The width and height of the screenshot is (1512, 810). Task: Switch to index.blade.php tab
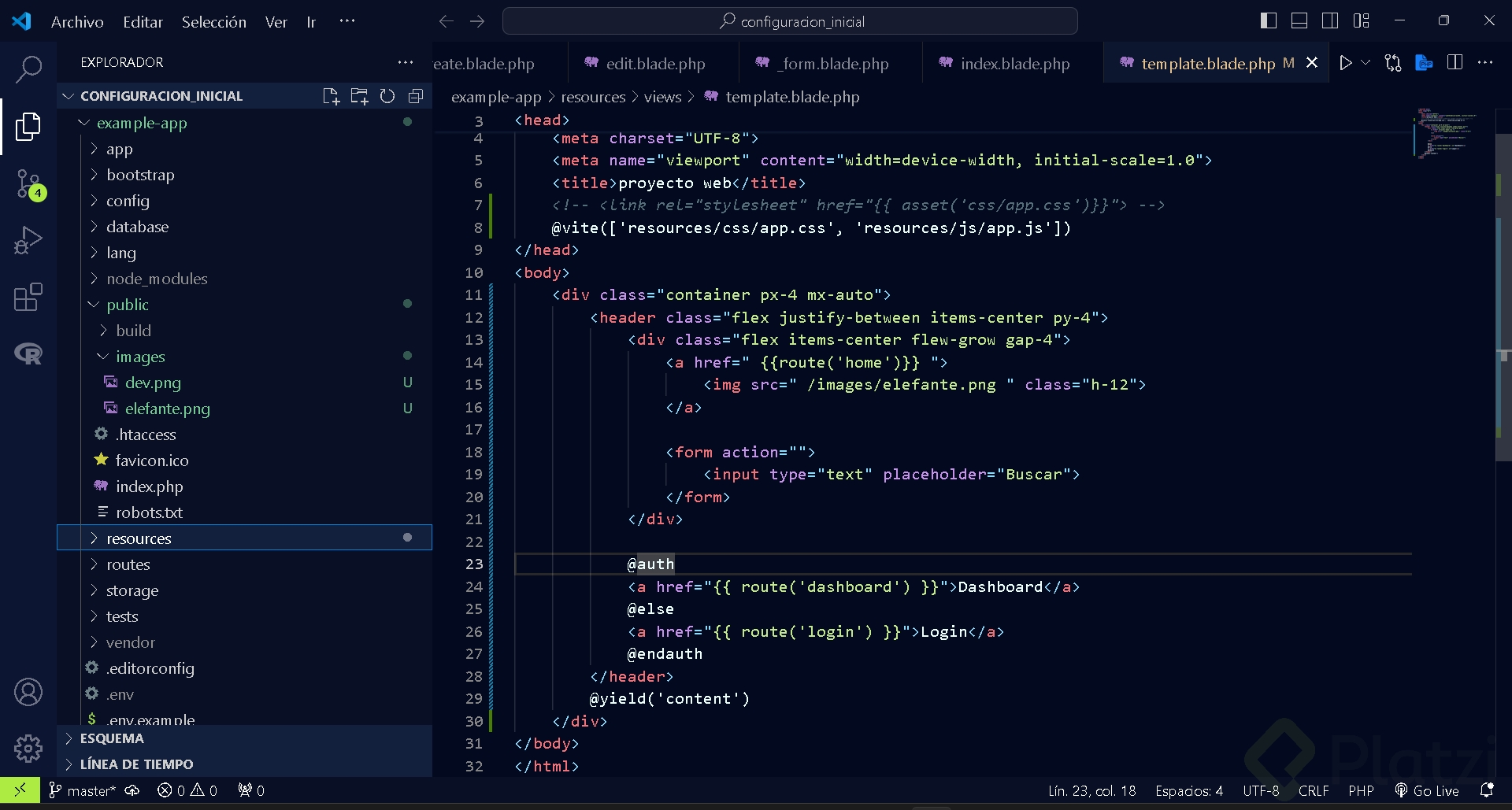coord(1014,64)
